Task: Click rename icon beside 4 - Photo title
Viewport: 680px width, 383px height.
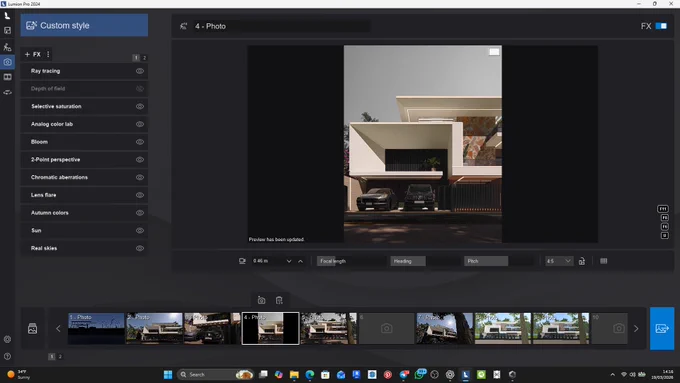Action: [x=183, y=26]
